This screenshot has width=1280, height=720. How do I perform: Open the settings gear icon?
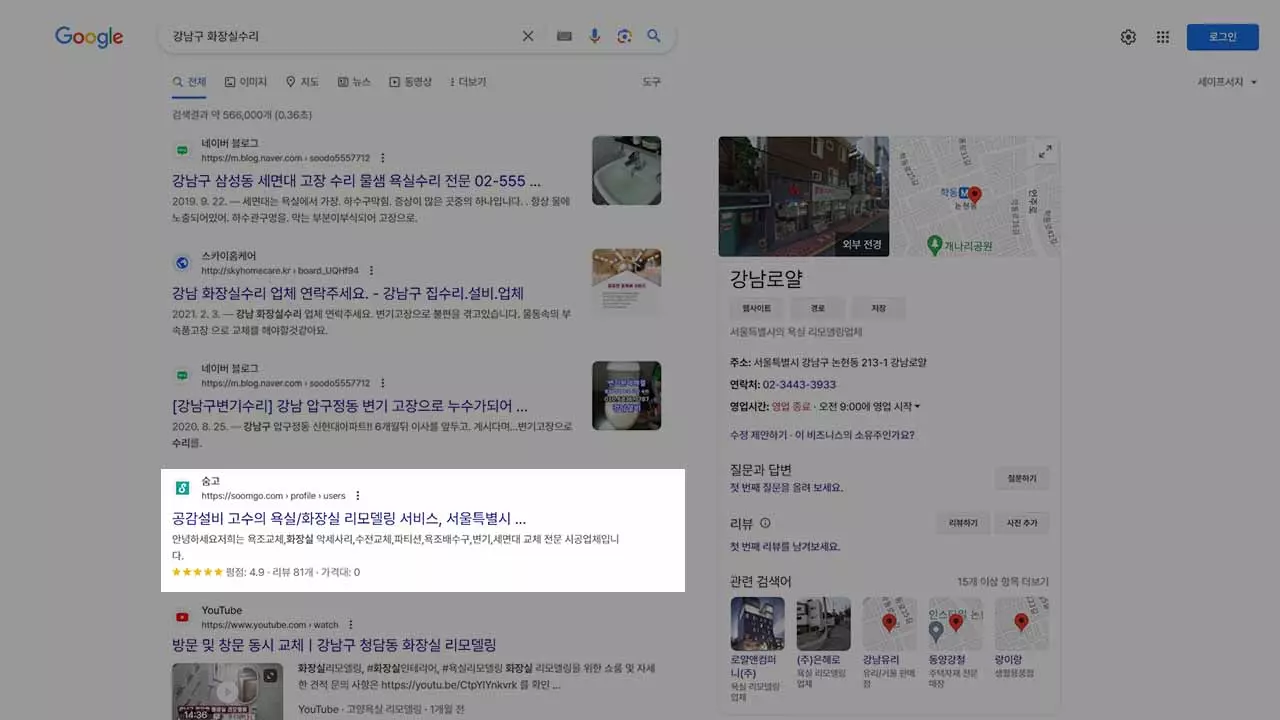1128,37
